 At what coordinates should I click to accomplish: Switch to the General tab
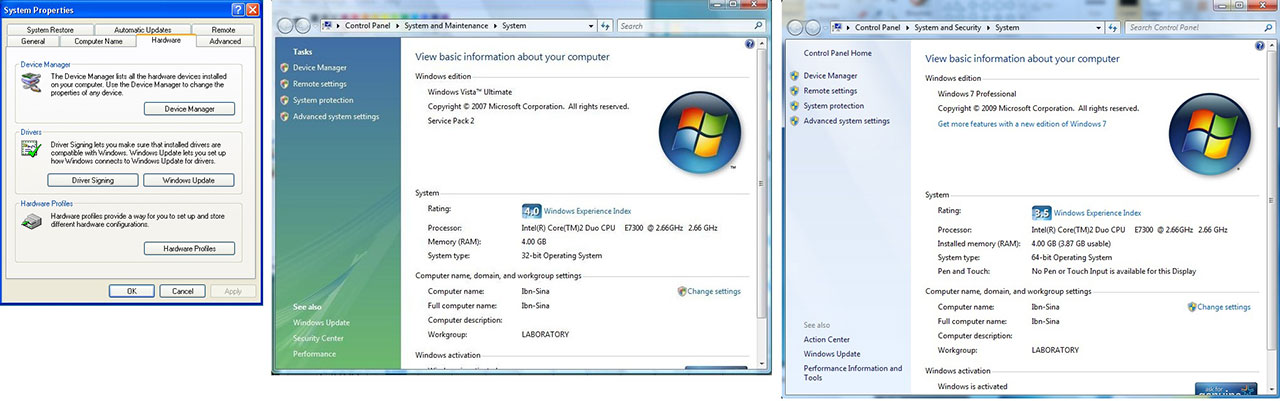[x=33, y=41]
